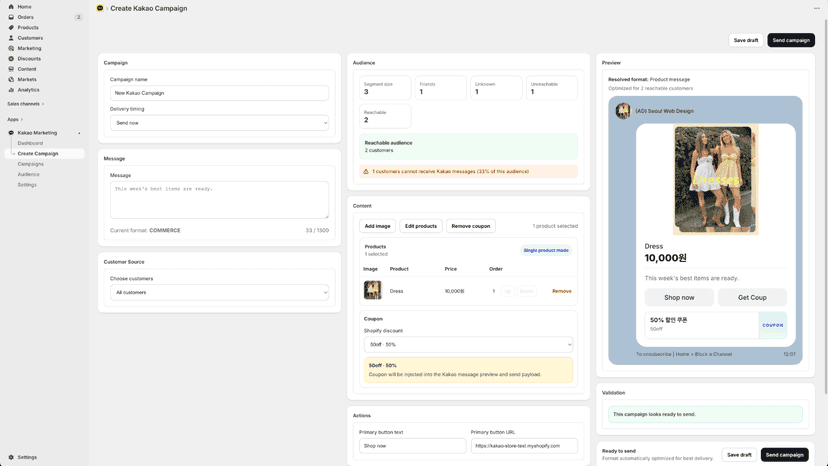Click top Send campaign button

tap(791, 40)
